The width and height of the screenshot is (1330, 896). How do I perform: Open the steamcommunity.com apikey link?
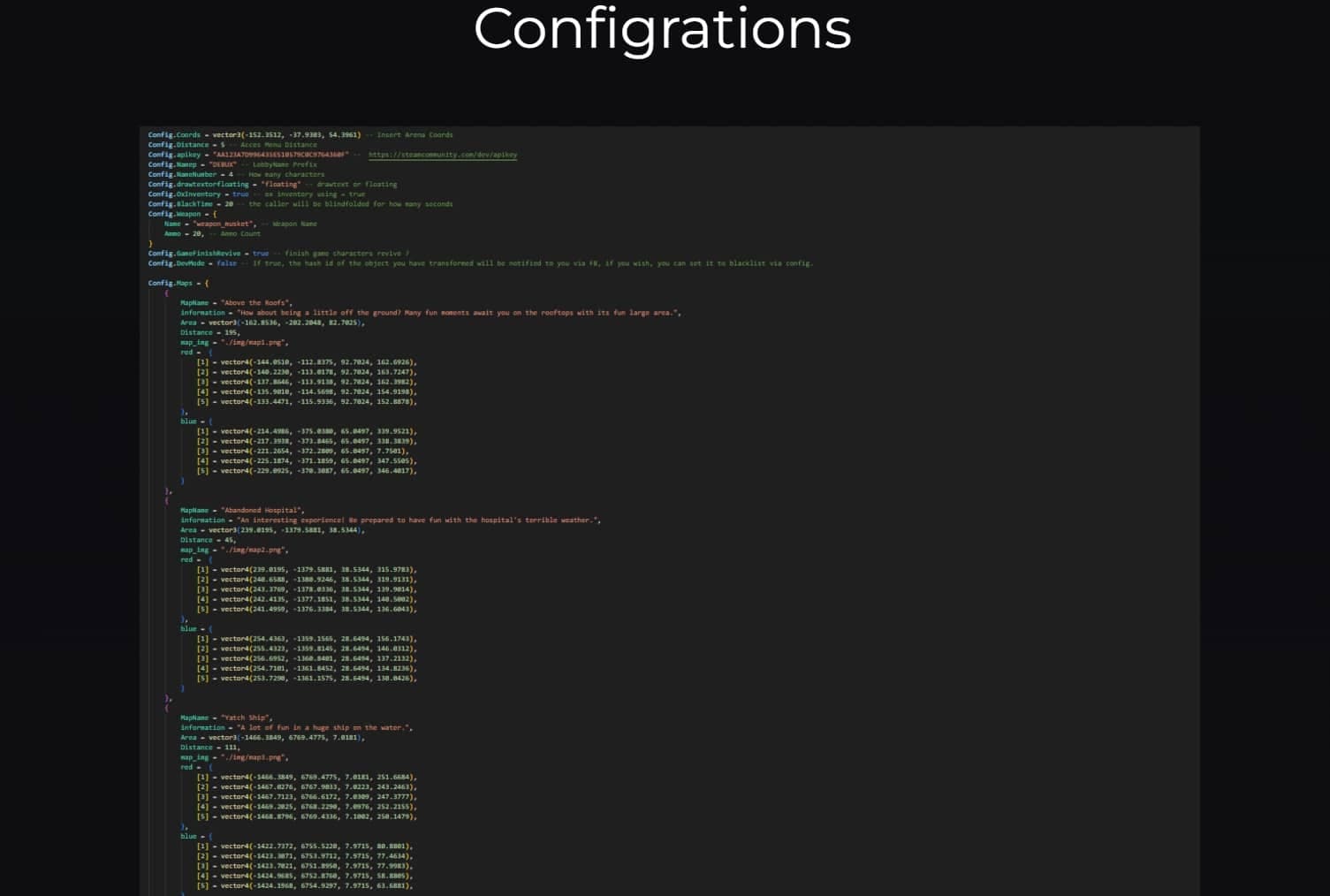(445, 155)
